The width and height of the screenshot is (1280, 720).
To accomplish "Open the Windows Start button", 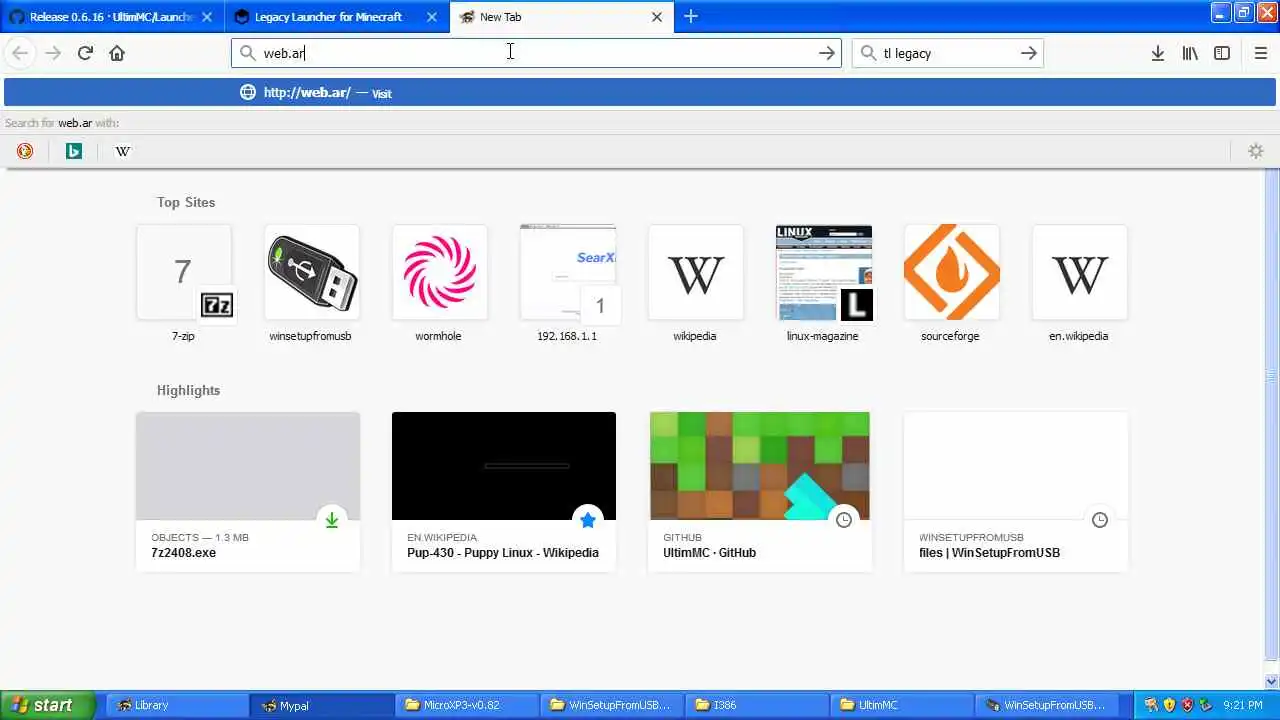I will 47,705.
